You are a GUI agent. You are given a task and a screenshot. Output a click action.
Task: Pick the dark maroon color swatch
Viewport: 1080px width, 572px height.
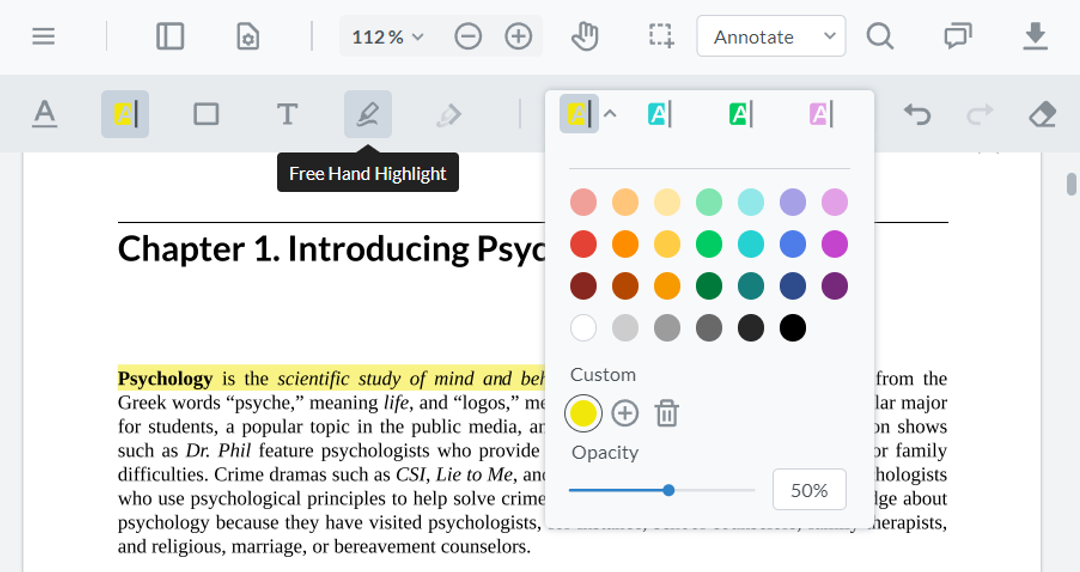[x=583, y=286]
